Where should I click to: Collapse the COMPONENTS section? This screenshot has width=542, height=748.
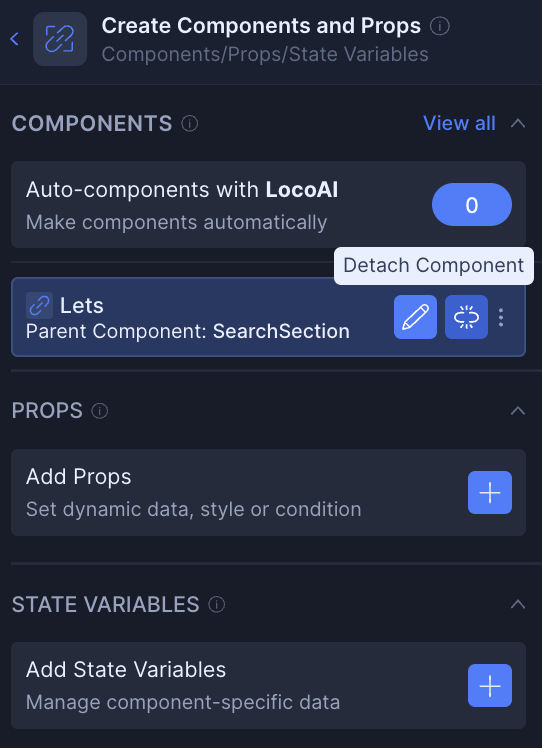[x=518, y=124]
